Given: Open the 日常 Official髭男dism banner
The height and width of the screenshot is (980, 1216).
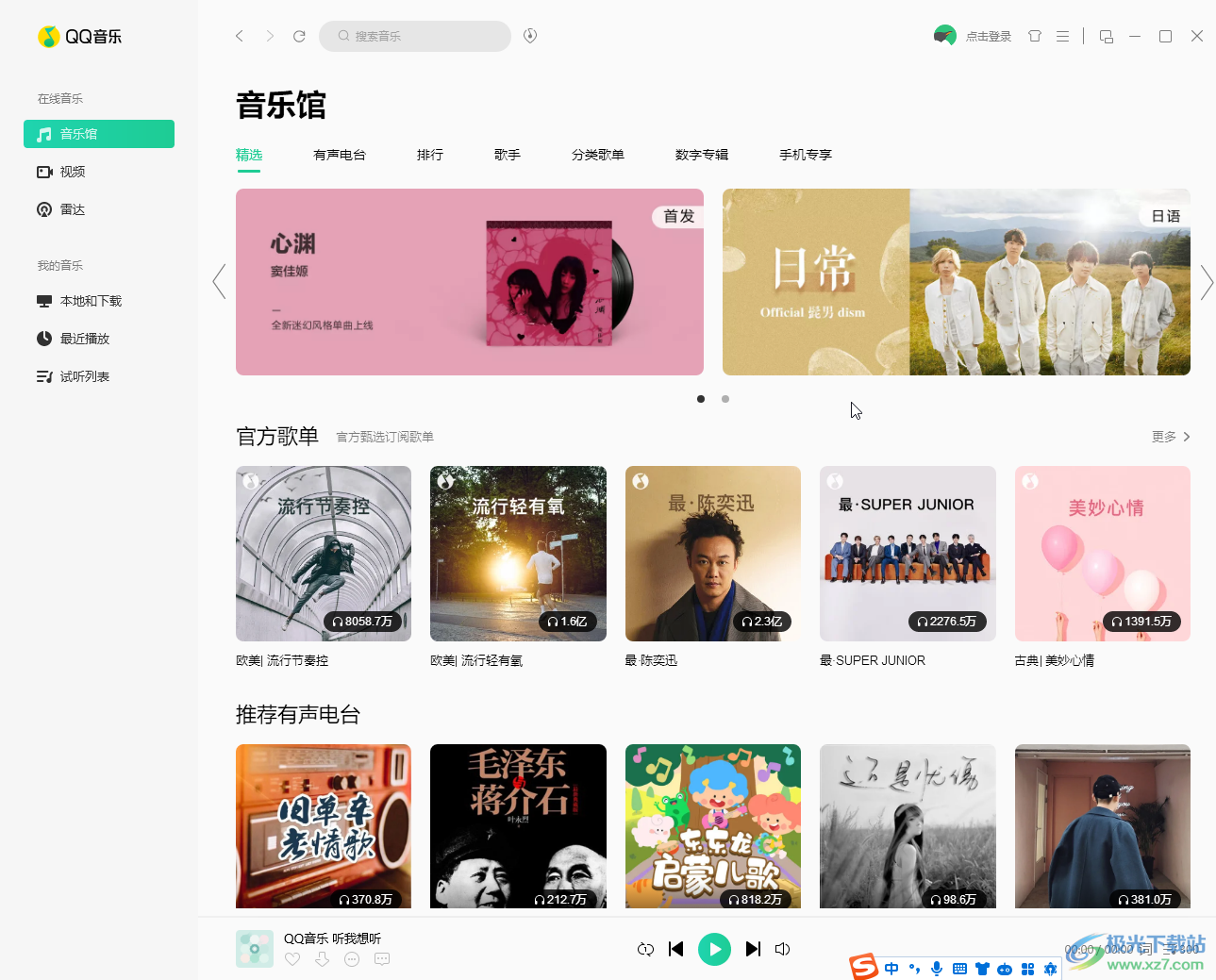Looking at the screenshot, I should [x=957, y=282].
